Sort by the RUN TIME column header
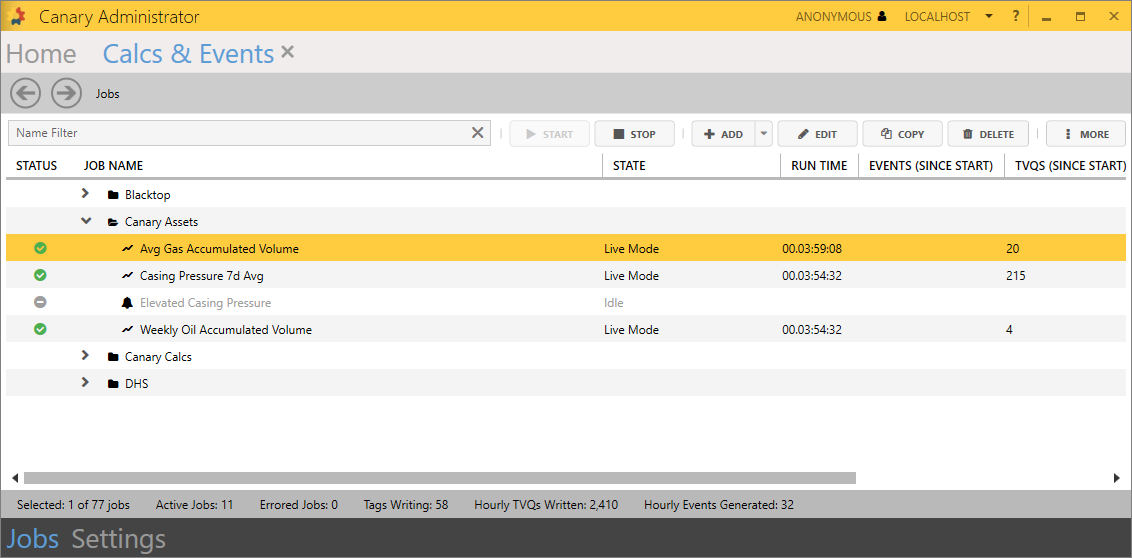This screenshot has height=558, width=1132. pos(819,166)
